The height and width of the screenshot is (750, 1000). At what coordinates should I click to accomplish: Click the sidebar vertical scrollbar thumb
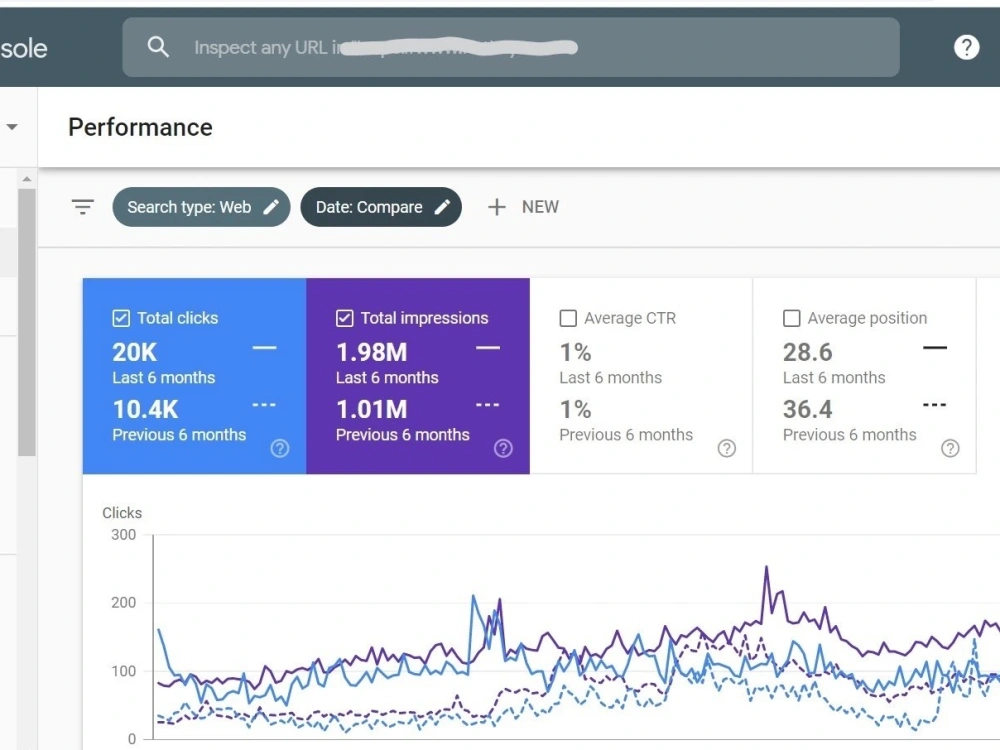pyautogui.click(x=27, y=322)
